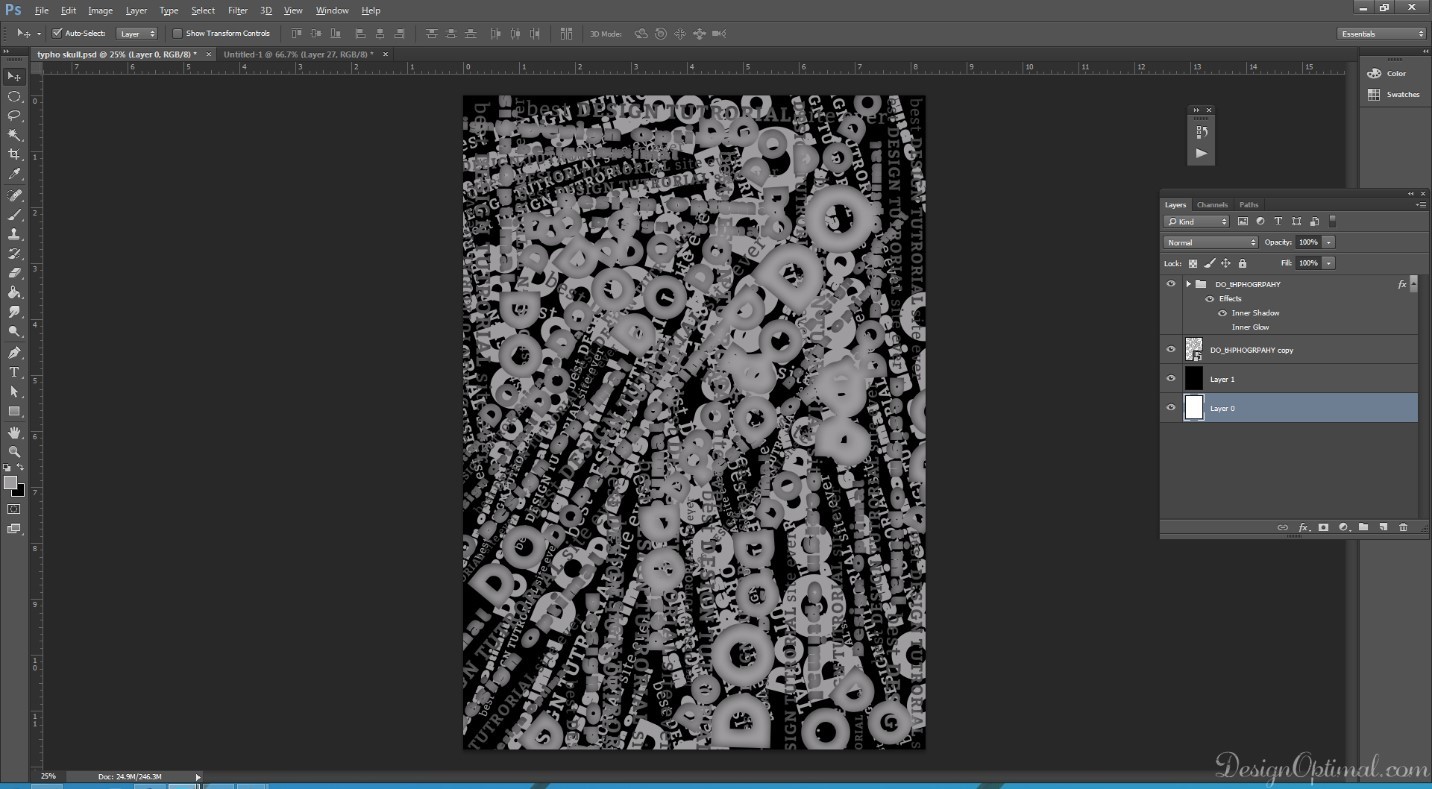1432x789 pixels.
Task: Lock all layer attributes
Action: (x=1242, y=264)
